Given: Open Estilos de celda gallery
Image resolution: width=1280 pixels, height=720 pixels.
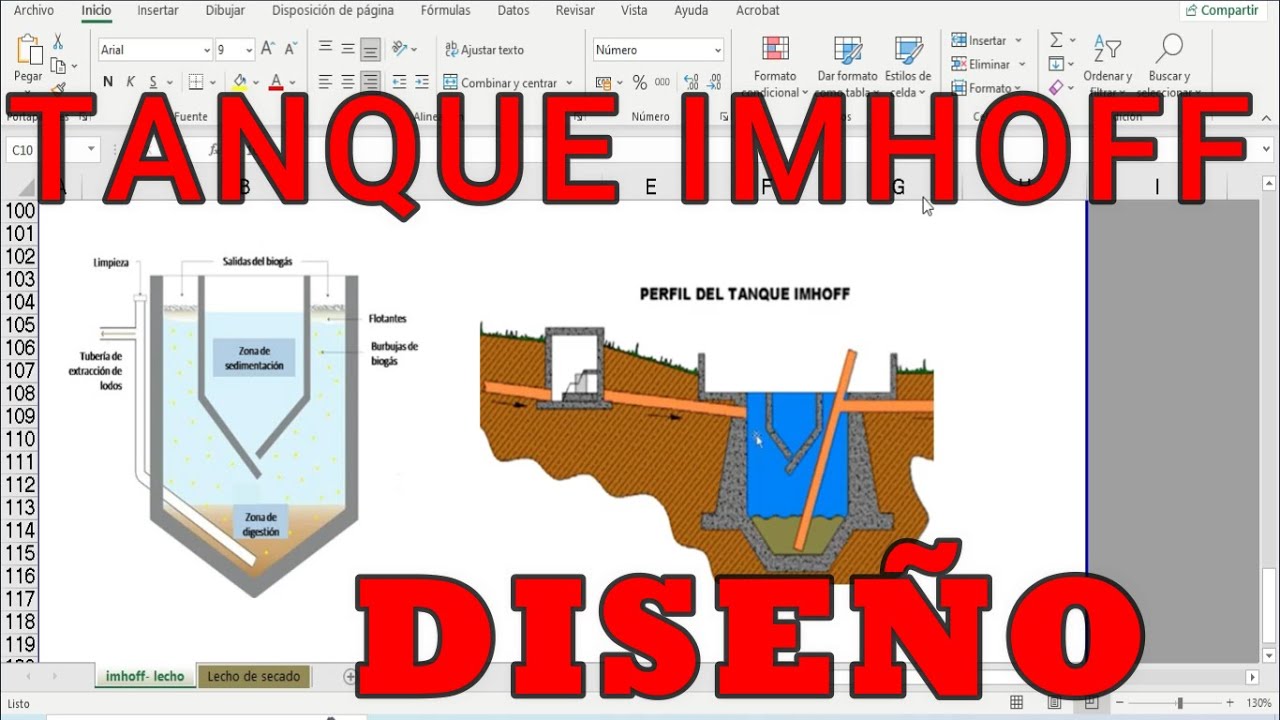Looking at the screenshot, I should pos(908,66).
